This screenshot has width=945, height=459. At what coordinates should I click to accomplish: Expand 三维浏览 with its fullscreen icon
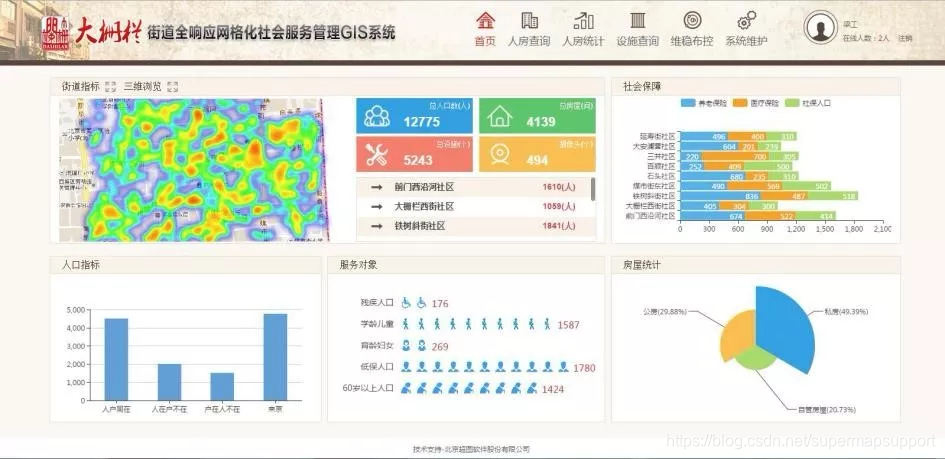pos(172,86)
